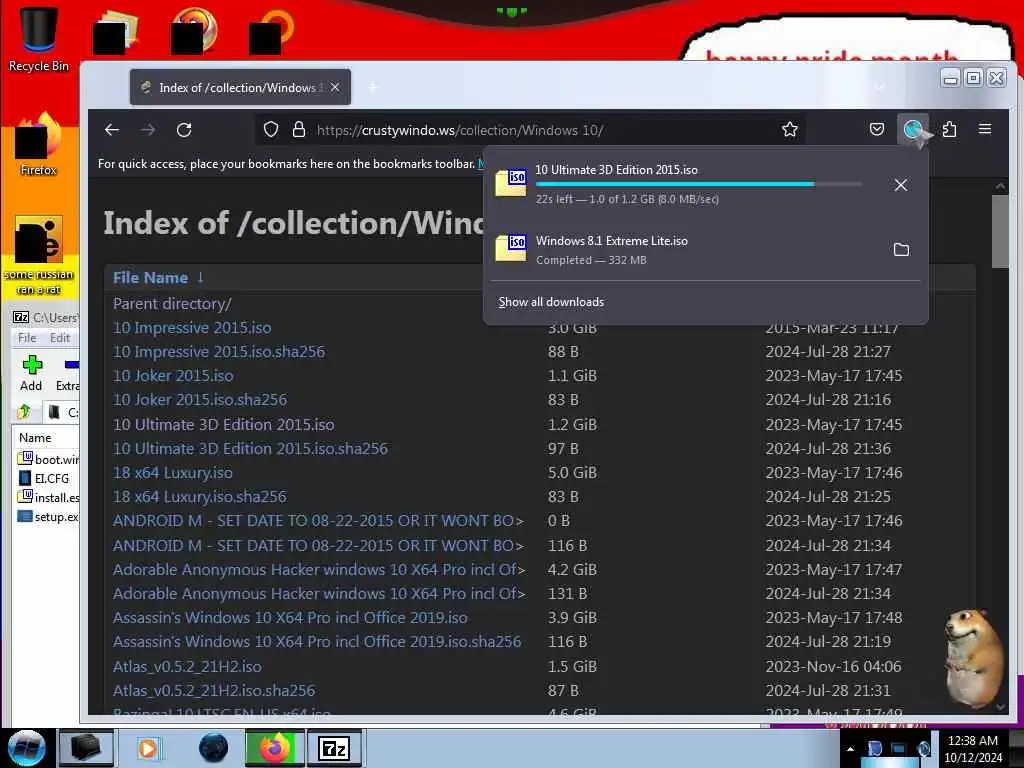The height and width of the screenshot is (768, 1024).
Task: Open the 7-Zip Edit menu
Action: pos(59,338)
